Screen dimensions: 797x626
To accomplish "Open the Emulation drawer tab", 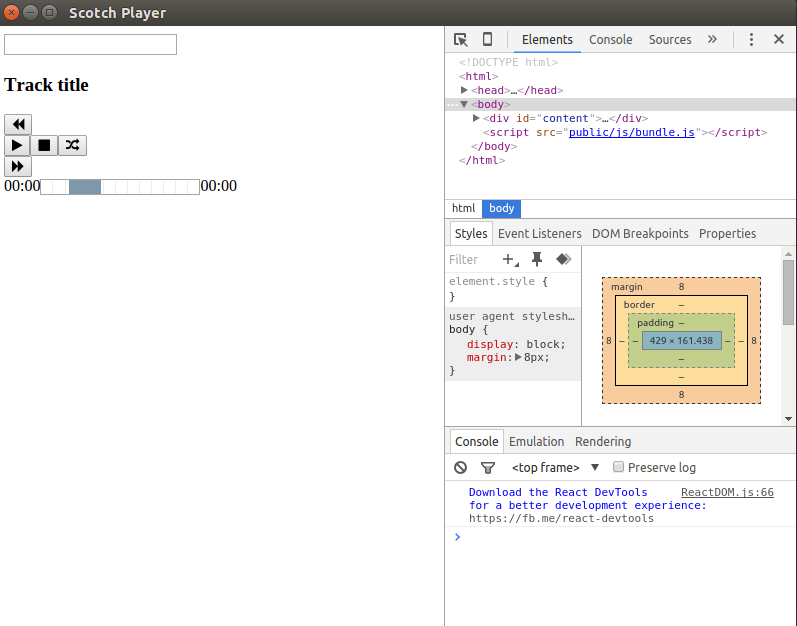I will [x=536, y=442].
